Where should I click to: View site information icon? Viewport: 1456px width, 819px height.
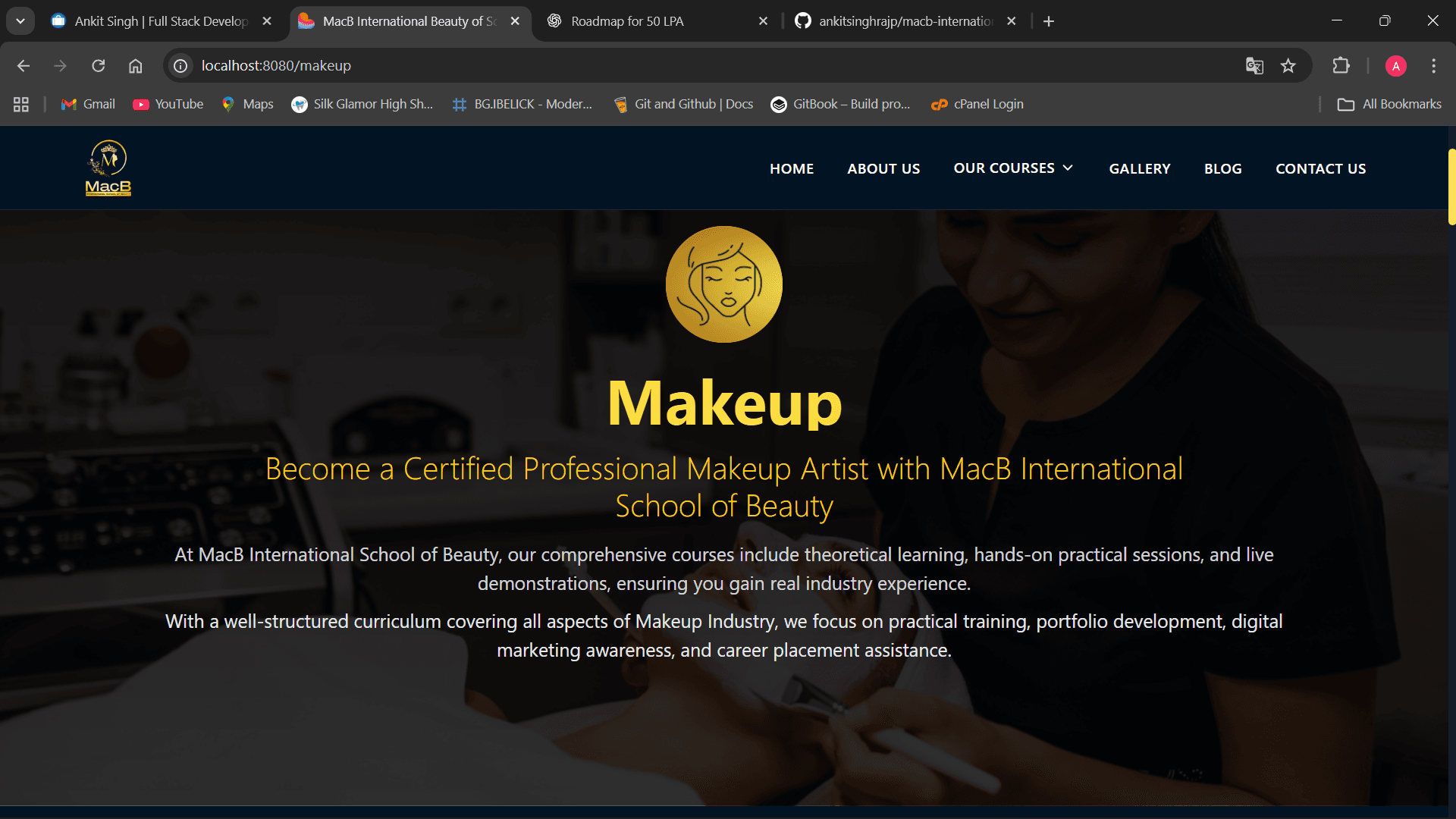[x=180, y=66]
